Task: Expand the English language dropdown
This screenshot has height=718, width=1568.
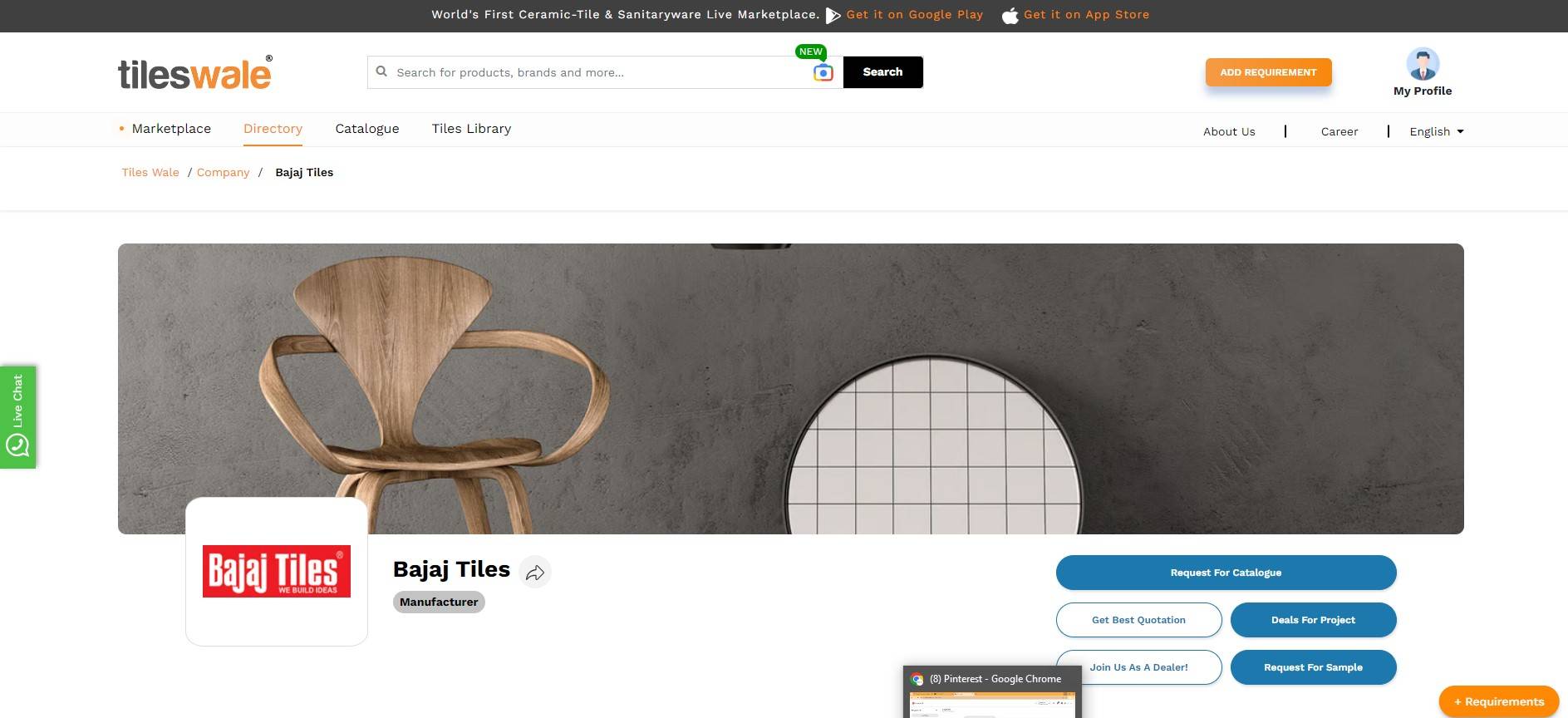Action: [x=1437, y=131]
